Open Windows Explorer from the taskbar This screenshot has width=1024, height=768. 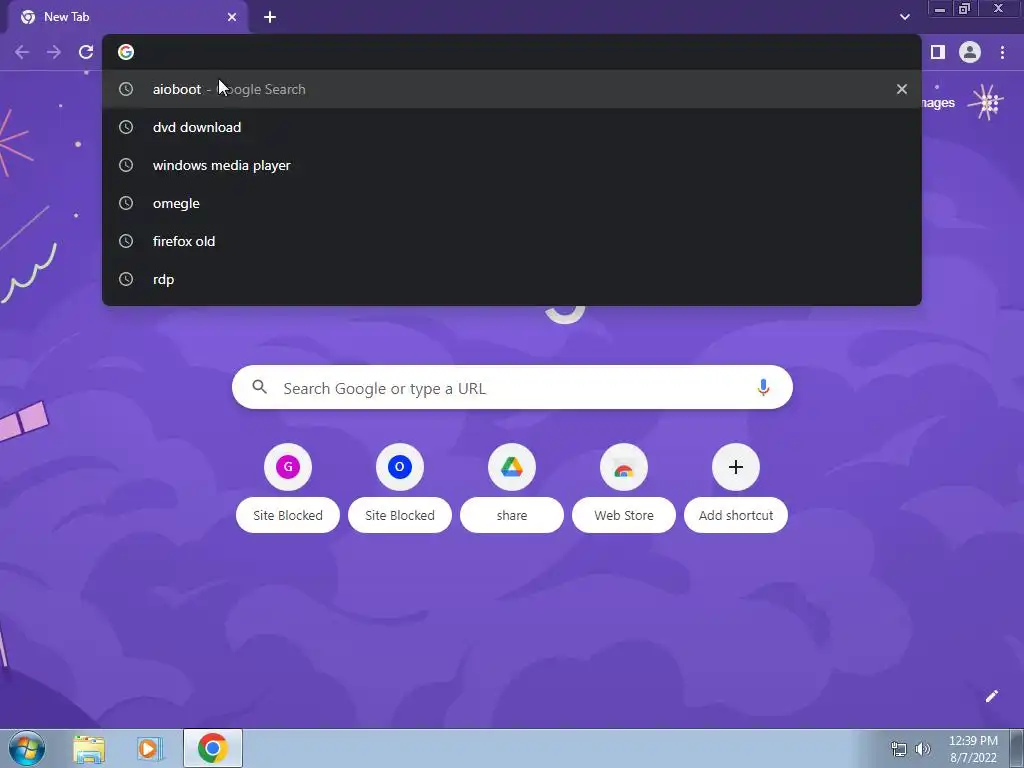tap(89, 749)
